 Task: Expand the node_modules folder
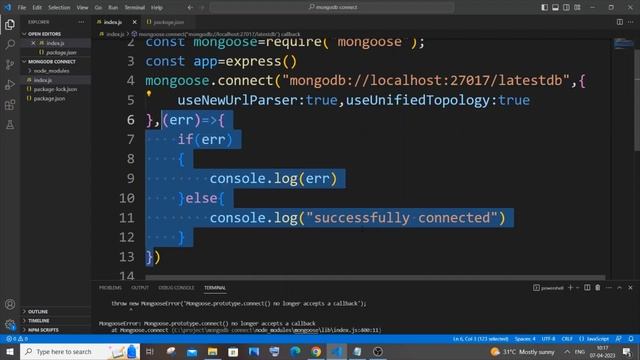pyautogui.click(x=56, y=71)
